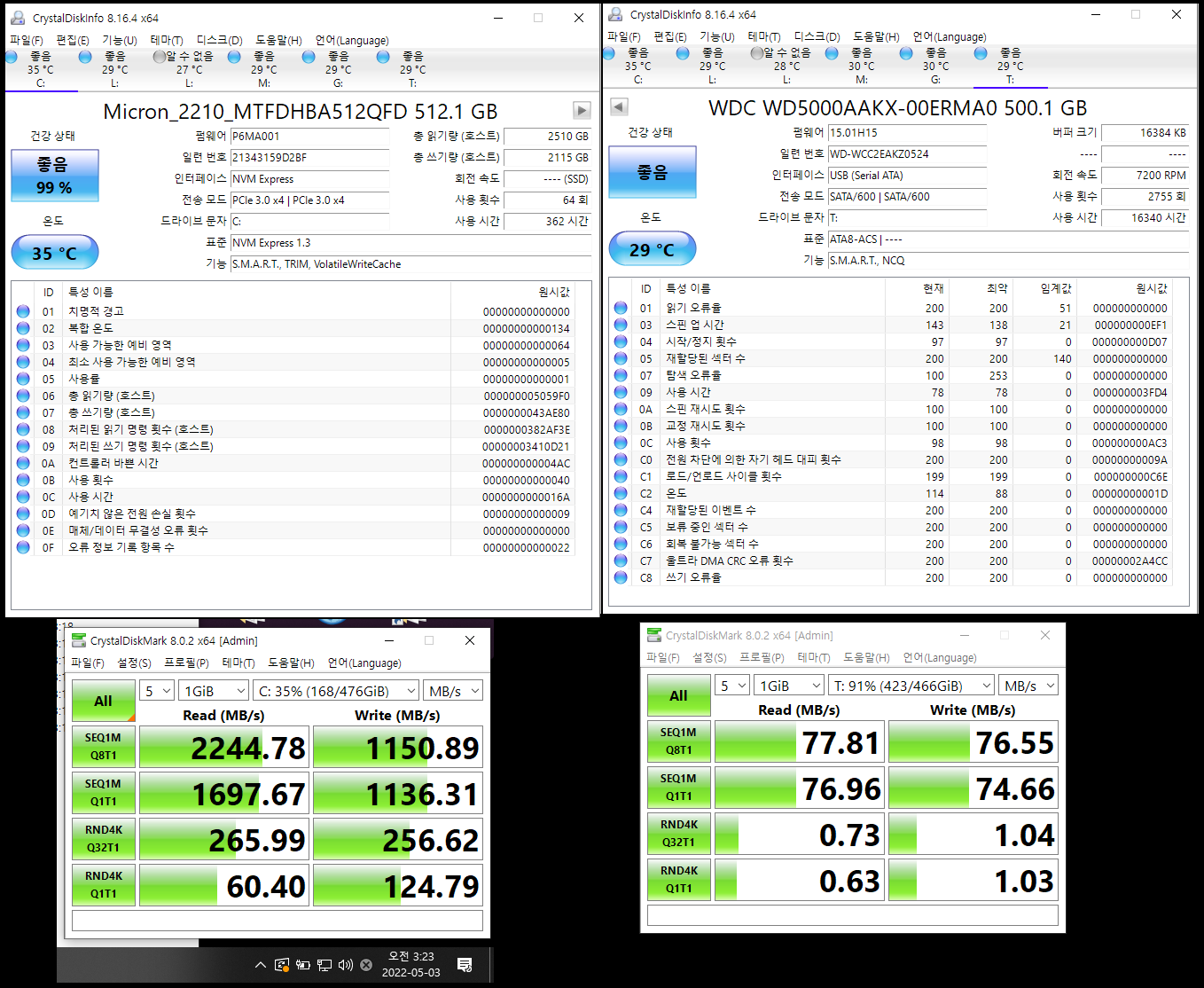1204x988 pixels.
Task: Click CrystalDiskInfo app icon in left title bar
Action: [x=18, y=18]
